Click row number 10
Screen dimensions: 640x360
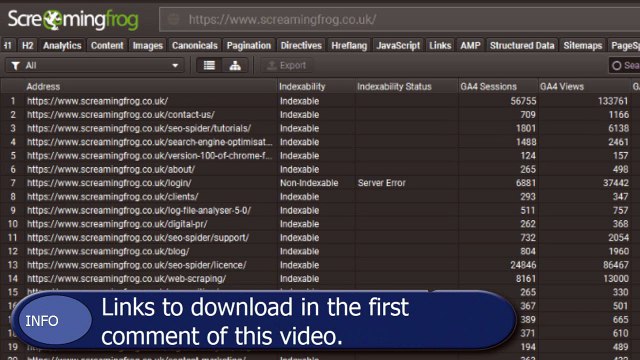13,224
